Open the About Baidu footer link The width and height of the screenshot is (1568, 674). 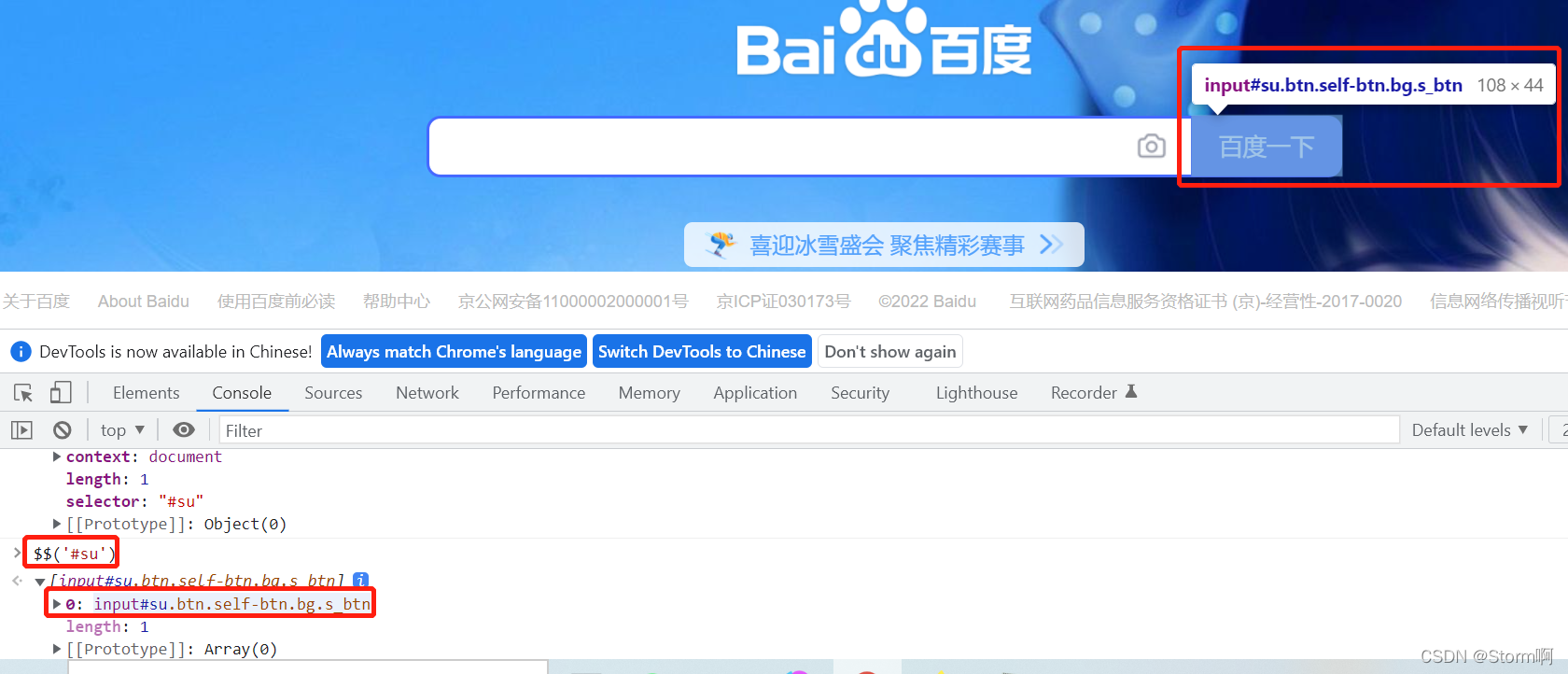tap(144, 302)
